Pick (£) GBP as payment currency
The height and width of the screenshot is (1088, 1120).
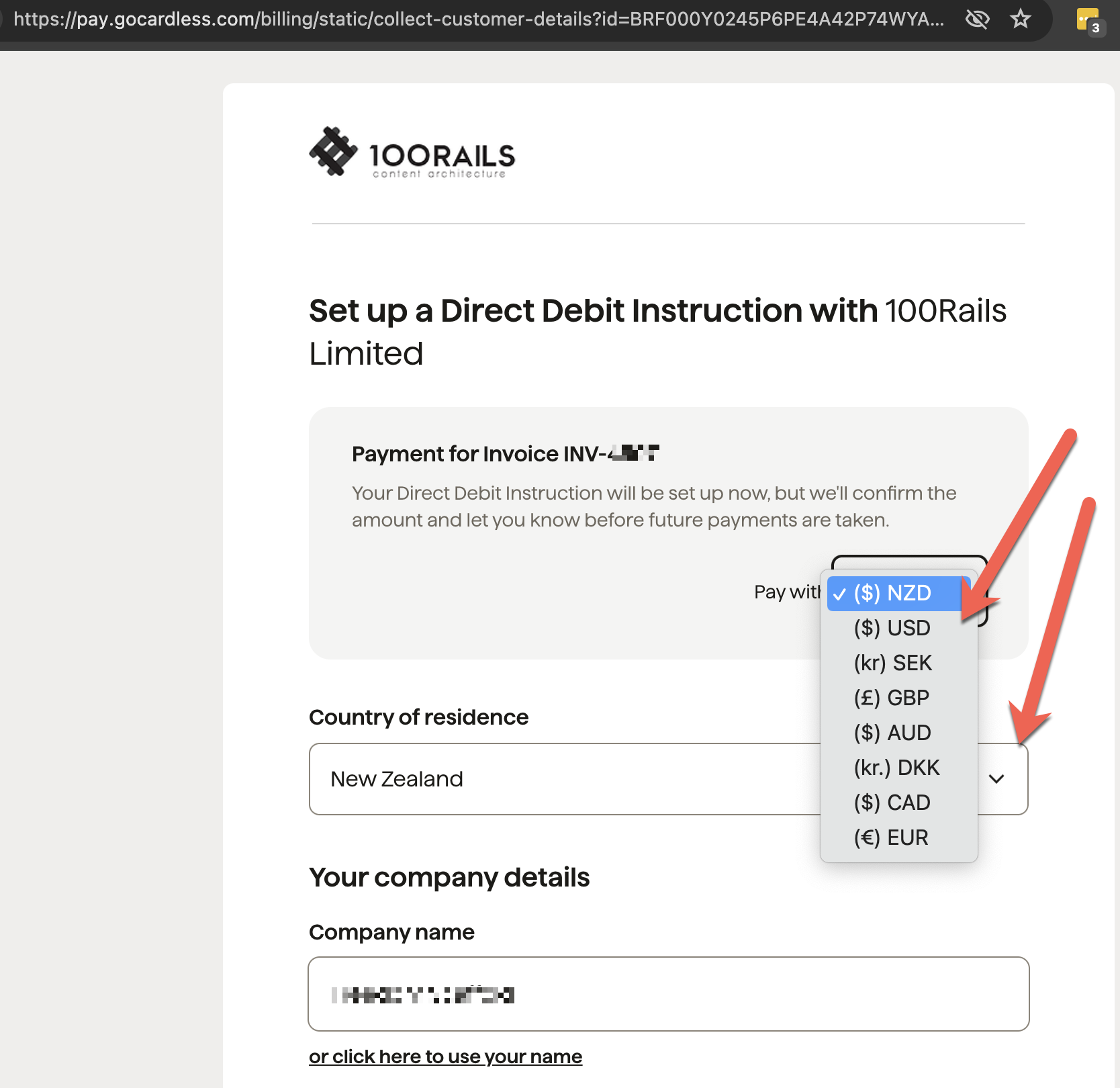891,698
